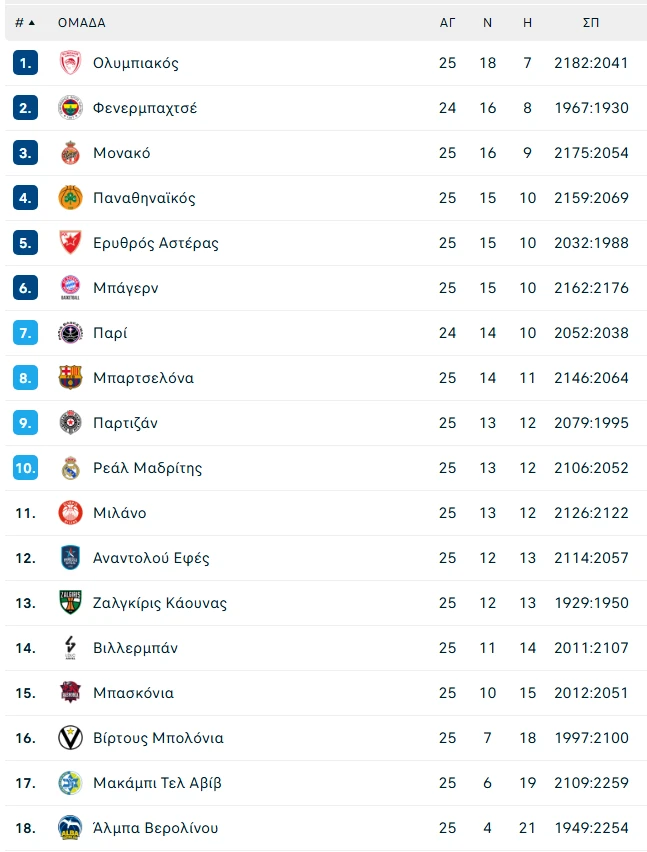Sort standings by Η losses column
The image size is (647, 852).
click(527, 22)
